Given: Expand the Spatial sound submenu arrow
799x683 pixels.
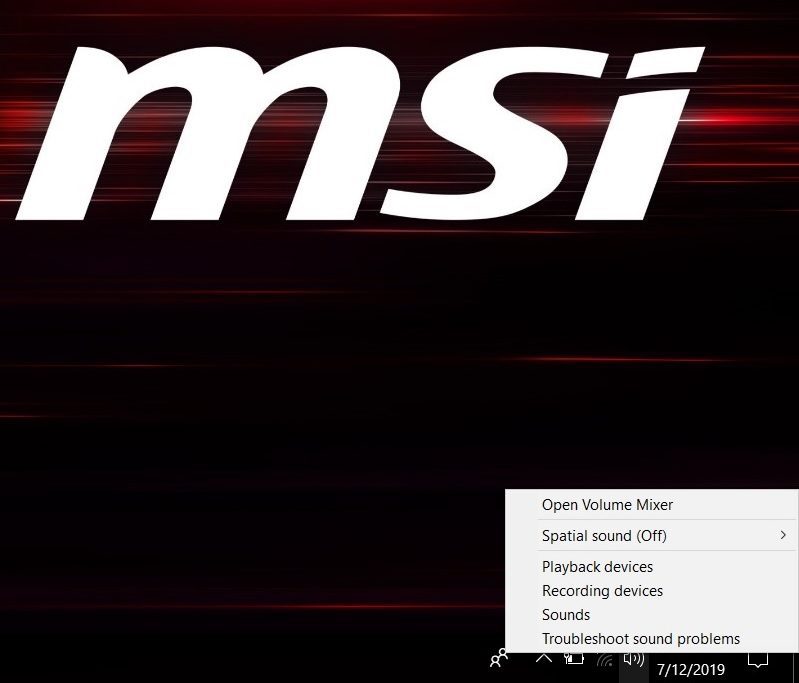Looking at the screenshot, I should pyautogui.click(x=783, y=535).
